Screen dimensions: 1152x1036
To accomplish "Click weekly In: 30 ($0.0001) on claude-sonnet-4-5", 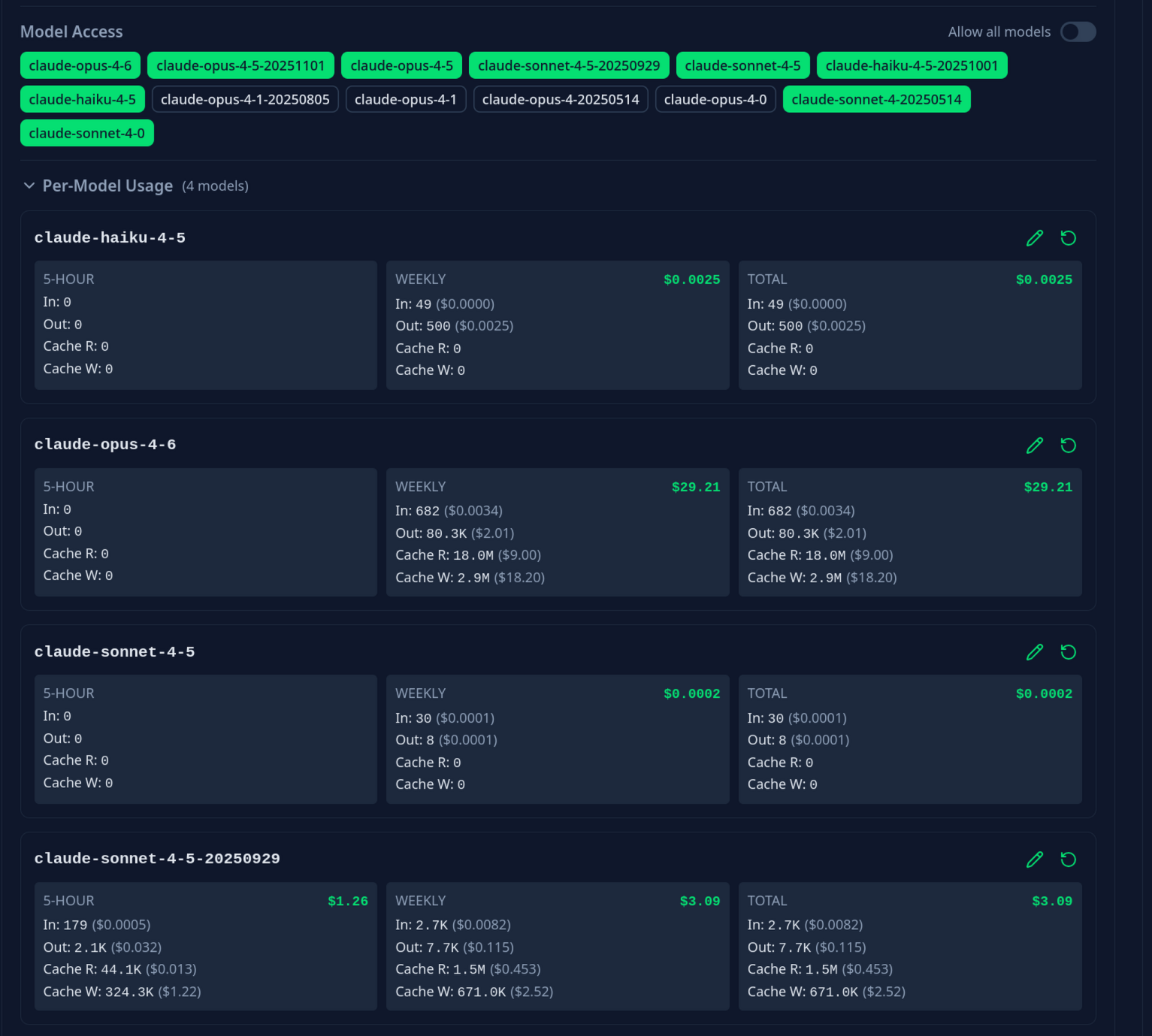I will point(445,718).
